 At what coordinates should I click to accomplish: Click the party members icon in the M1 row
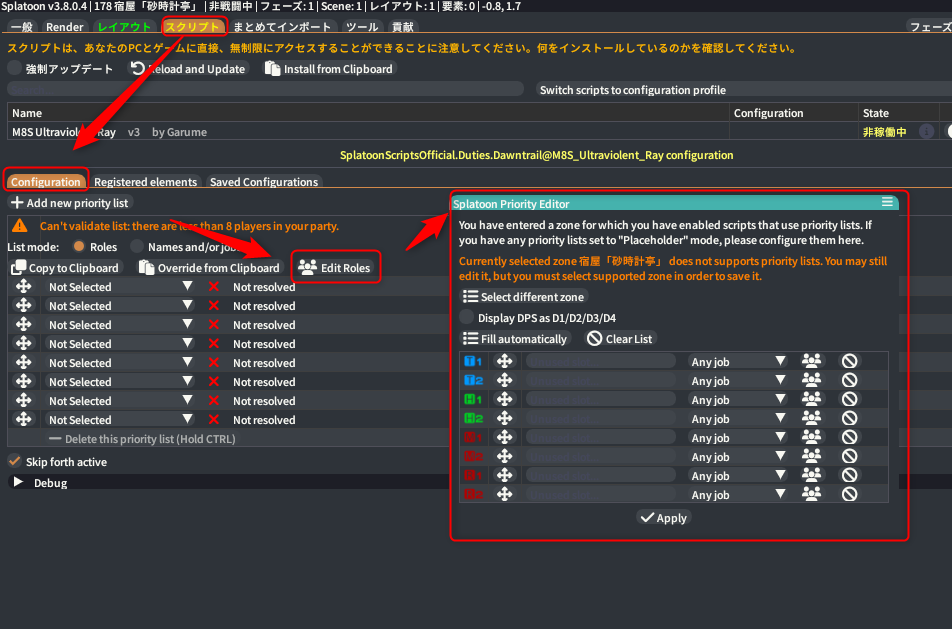point(811,437)
